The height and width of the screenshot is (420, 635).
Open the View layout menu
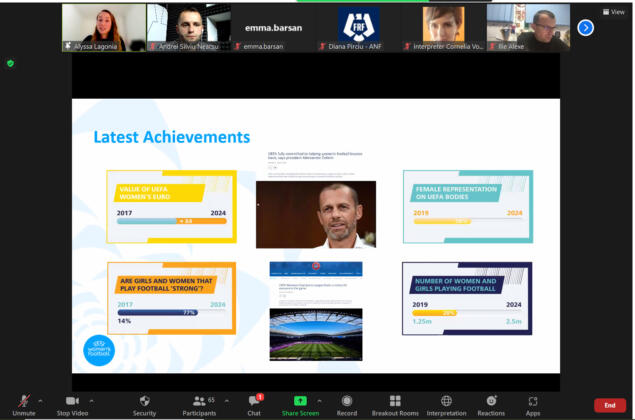(x=614, y=12)
